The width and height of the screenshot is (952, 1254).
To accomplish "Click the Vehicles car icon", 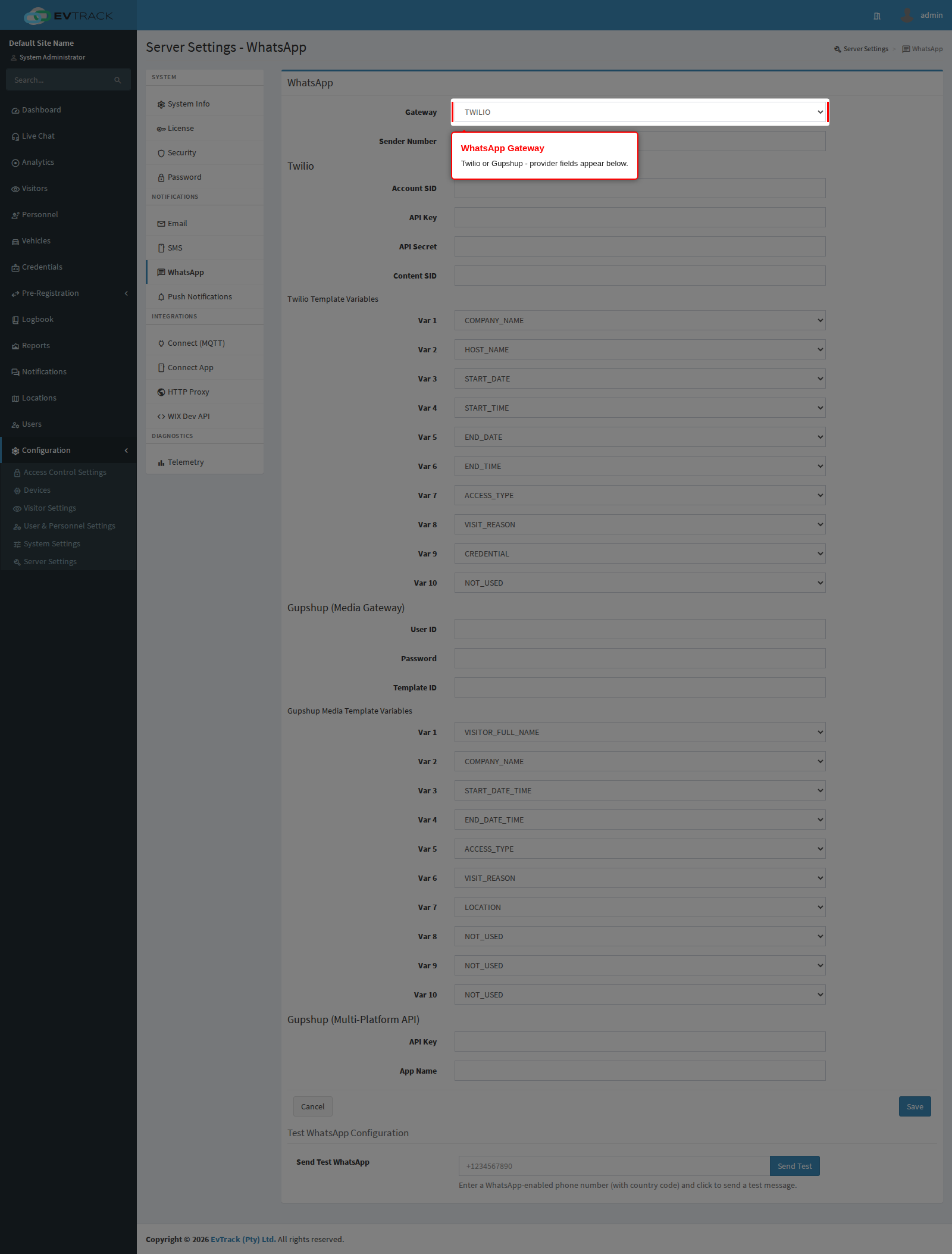I will 15,242.
